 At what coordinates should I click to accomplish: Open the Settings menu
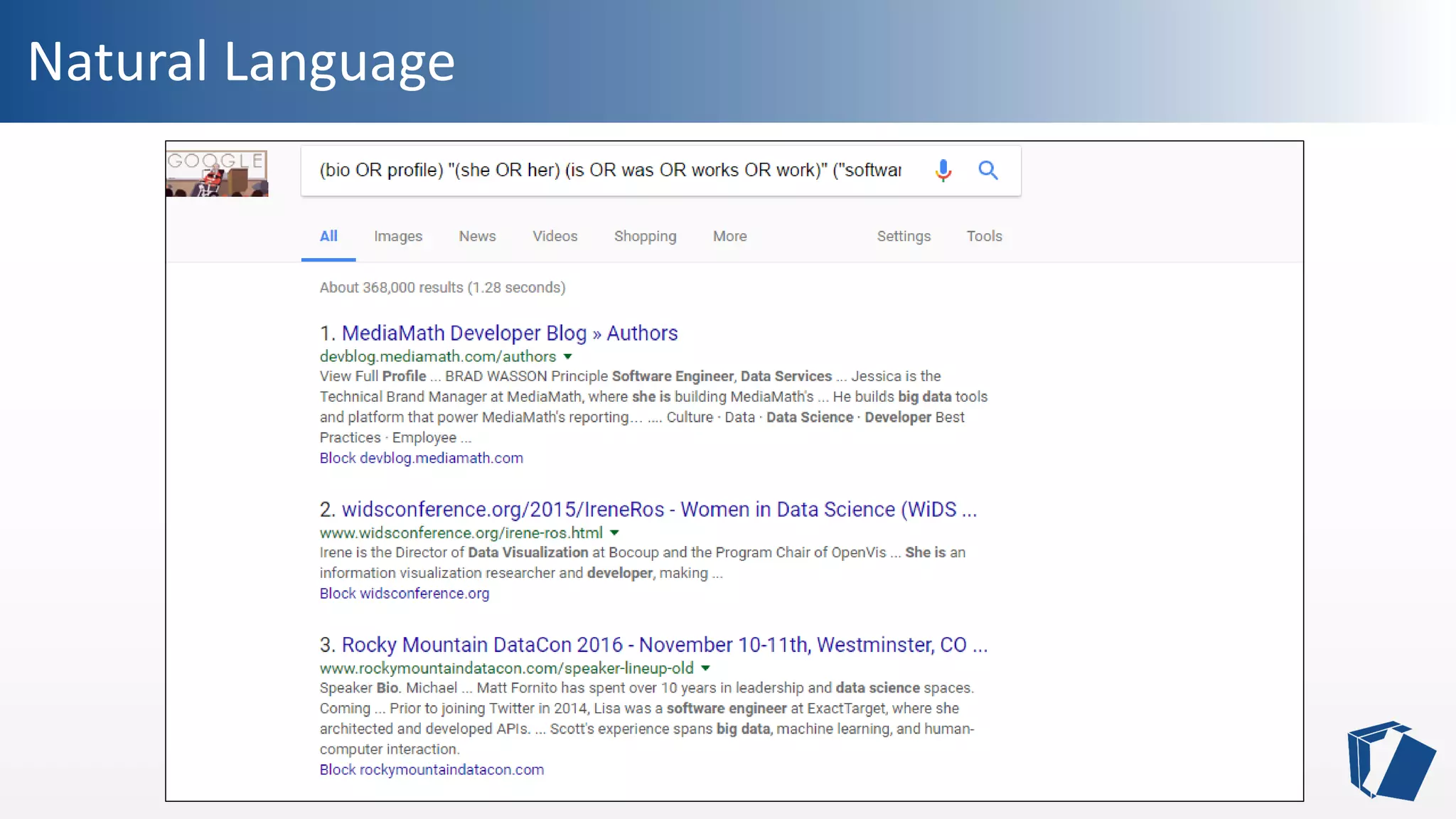point(904,236)
